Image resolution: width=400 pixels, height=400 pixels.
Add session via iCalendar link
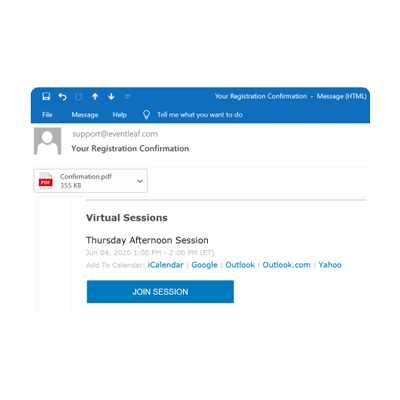(166, 265)
